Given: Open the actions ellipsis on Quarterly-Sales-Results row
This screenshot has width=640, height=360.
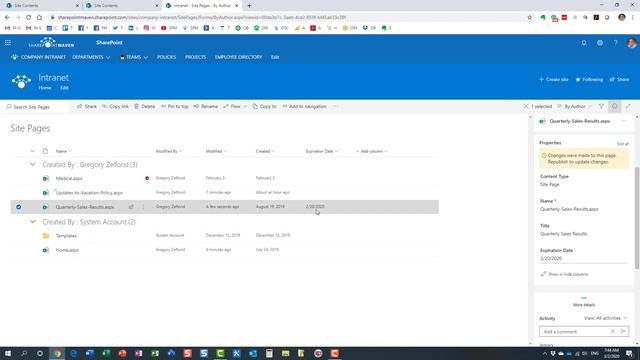Looking at the screenshot, I should (x=143, y=207).
